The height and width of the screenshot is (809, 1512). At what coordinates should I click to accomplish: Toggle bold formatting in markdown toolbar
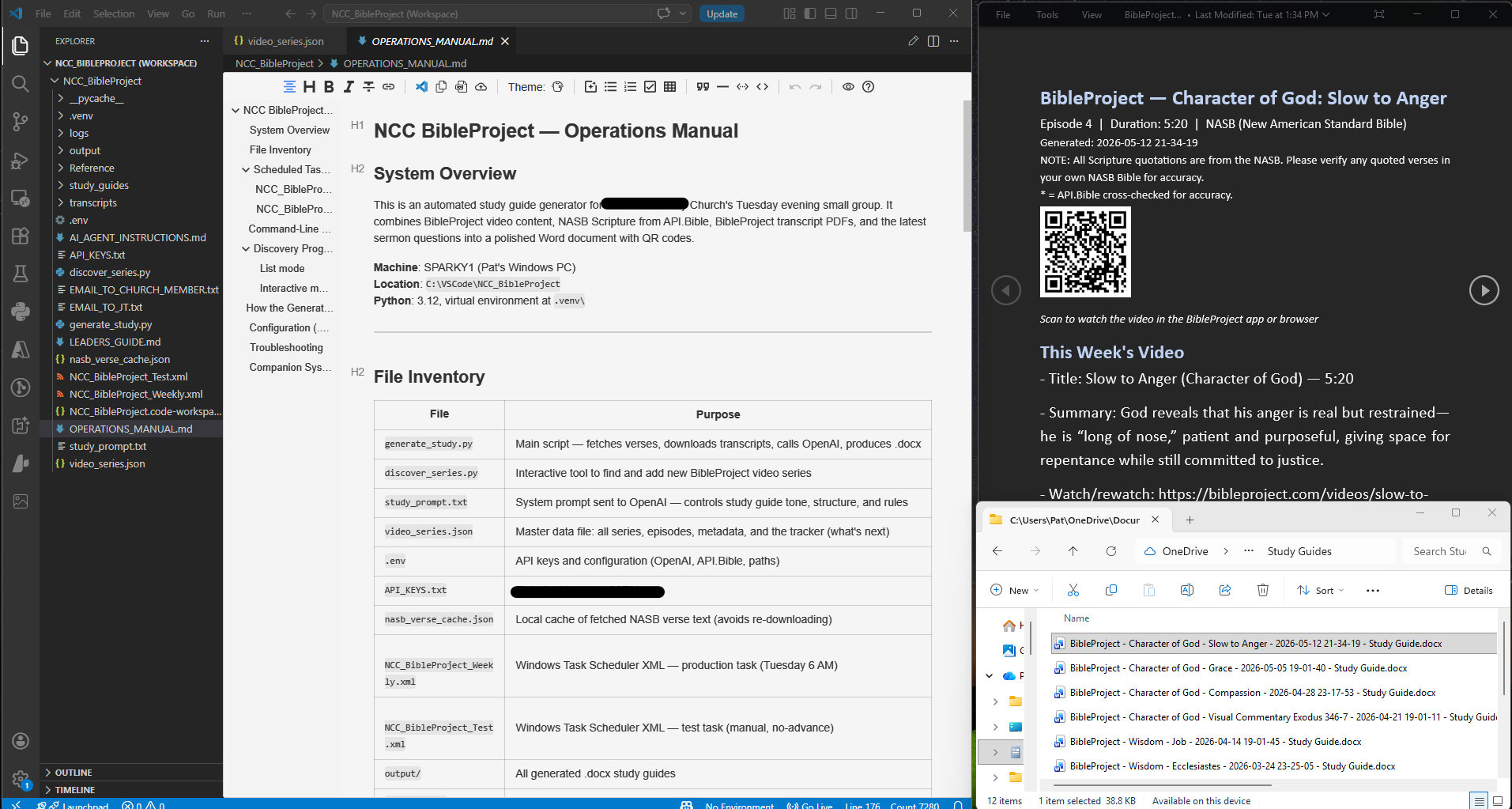point(329,87)
